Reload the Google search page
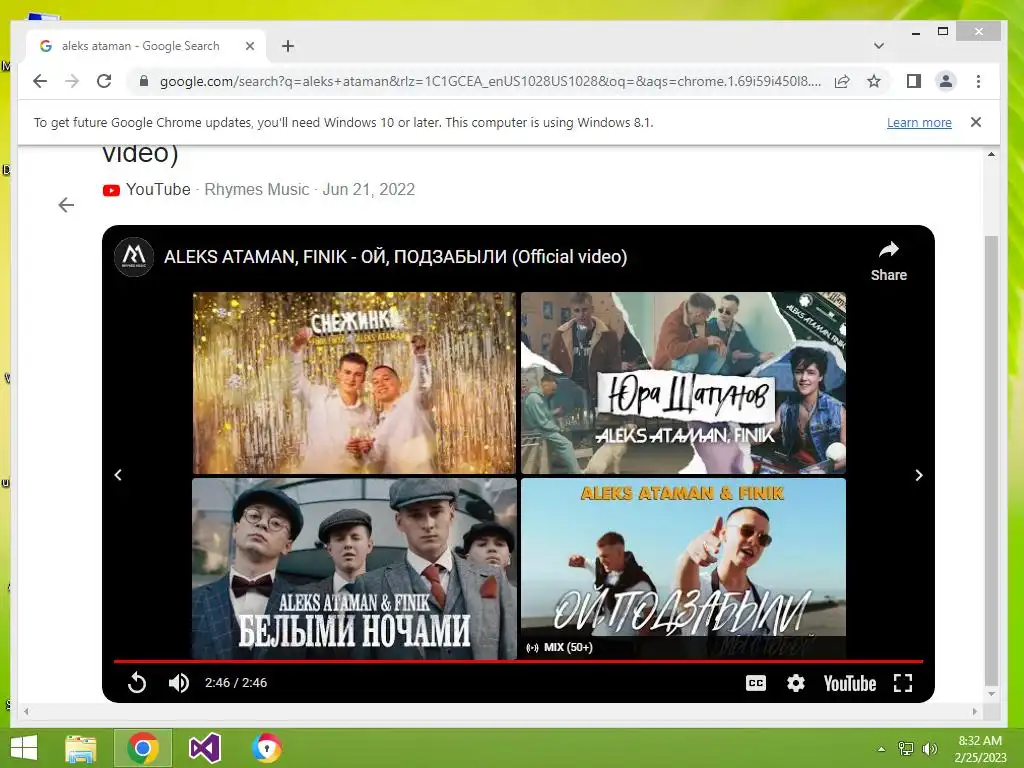This screenshot has width=1024, height=768. click(104, 81)
